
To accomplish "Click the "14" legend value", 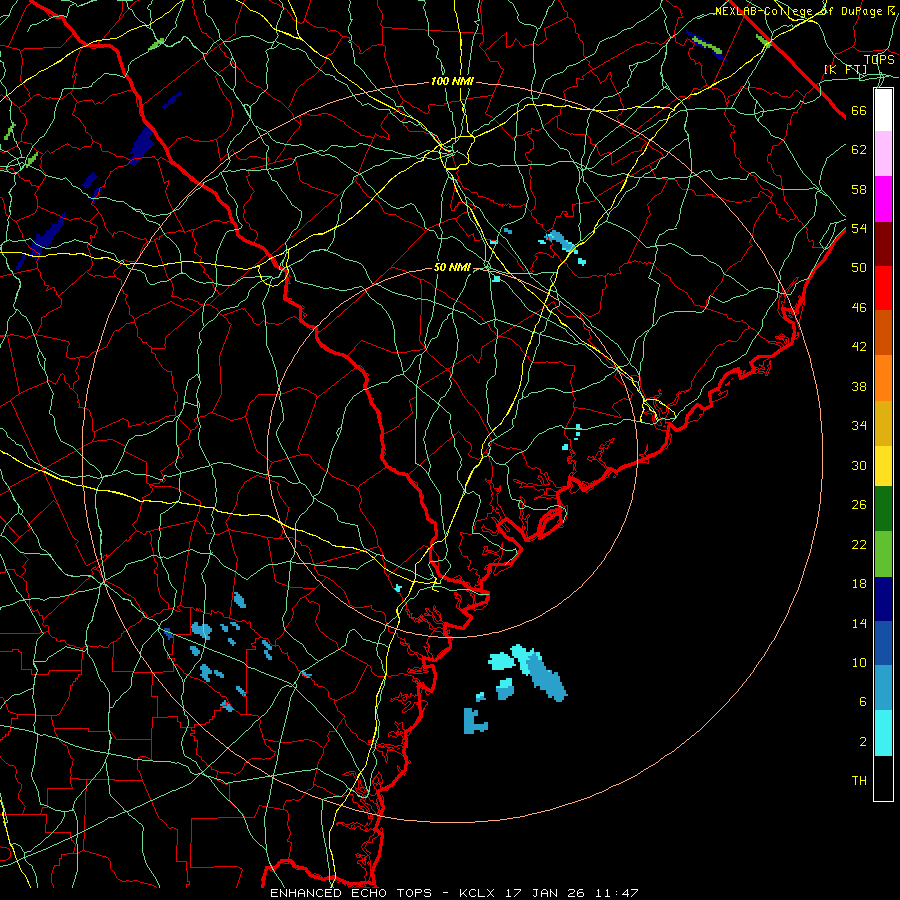I will coord(859,623).
